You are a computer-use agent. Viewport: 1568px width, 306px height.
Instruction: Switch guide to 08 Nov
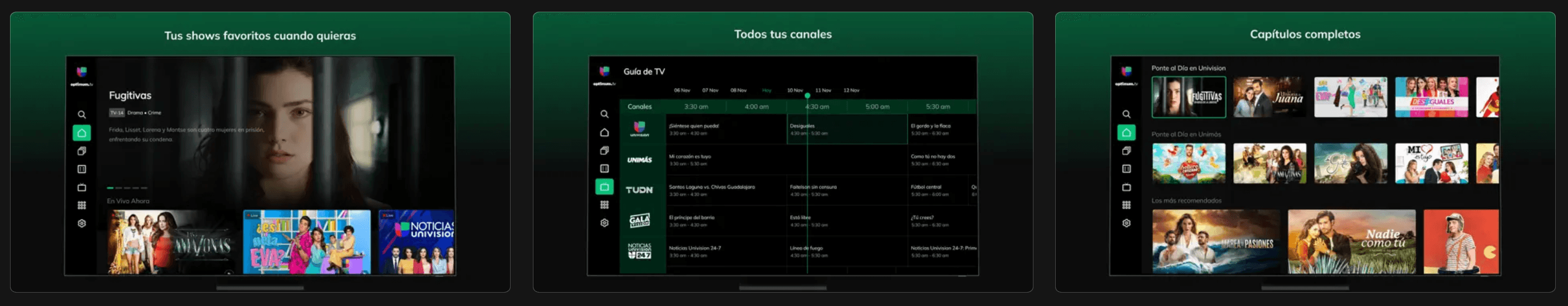[x=738, y=90]
